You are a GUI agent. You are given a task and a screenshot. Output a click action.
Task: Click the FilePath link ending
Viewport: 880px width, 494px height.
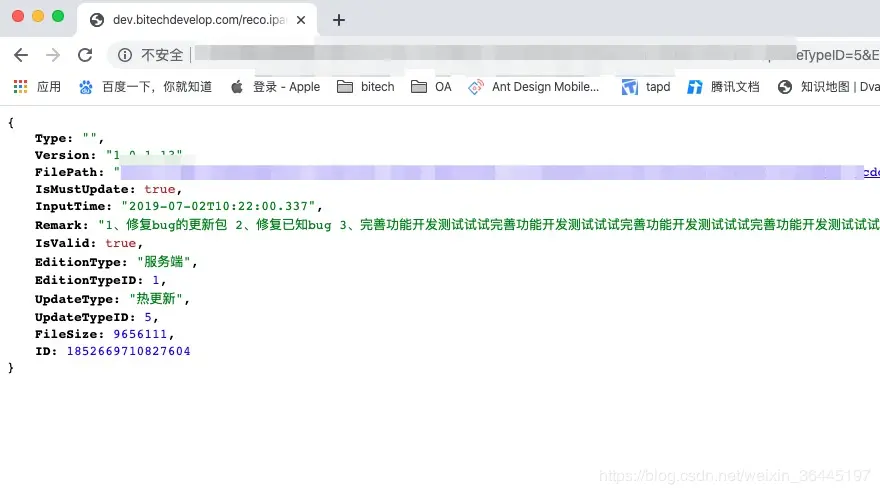(872, 172)
